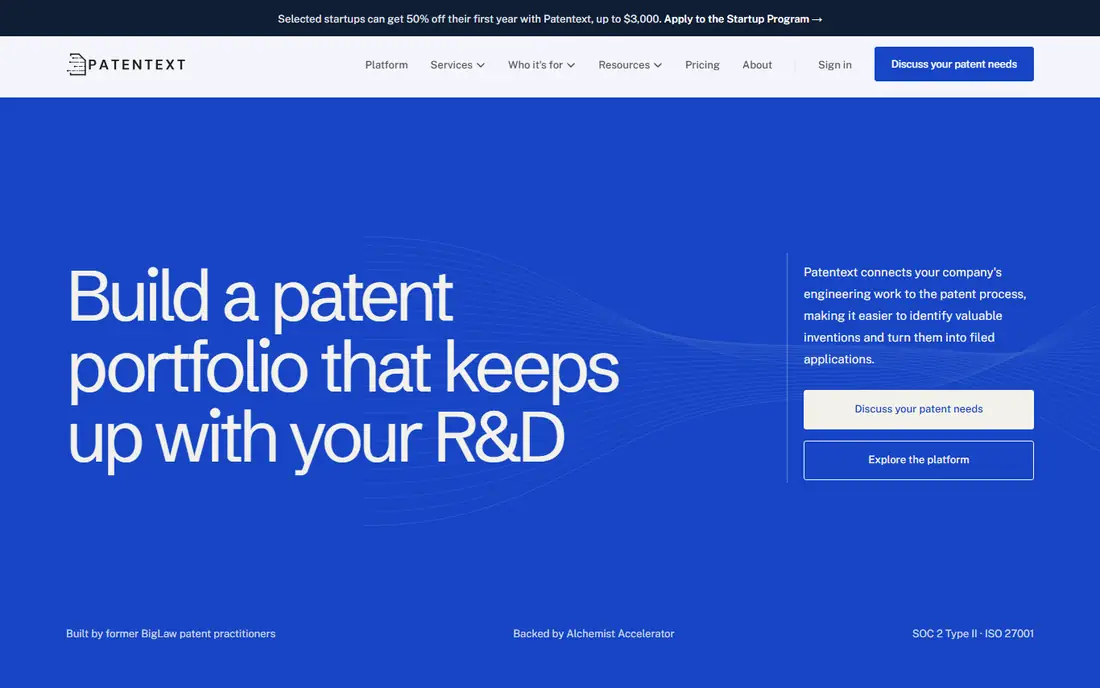Open the Platform nav item
This screenshot has width=1100, height=688.
click(386, 65)
